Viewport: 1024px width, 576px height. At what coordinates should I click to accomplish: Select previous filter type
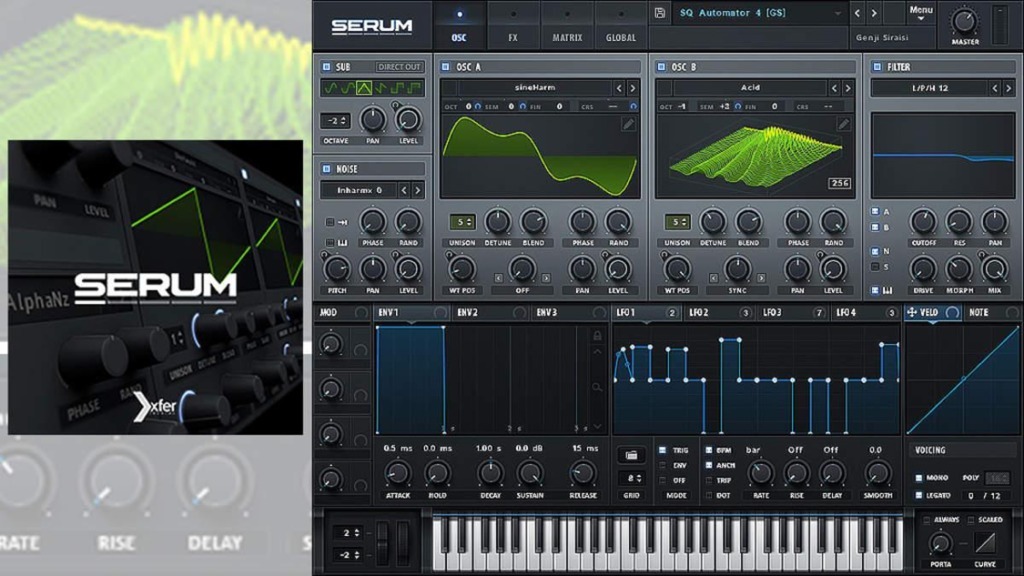995,88
